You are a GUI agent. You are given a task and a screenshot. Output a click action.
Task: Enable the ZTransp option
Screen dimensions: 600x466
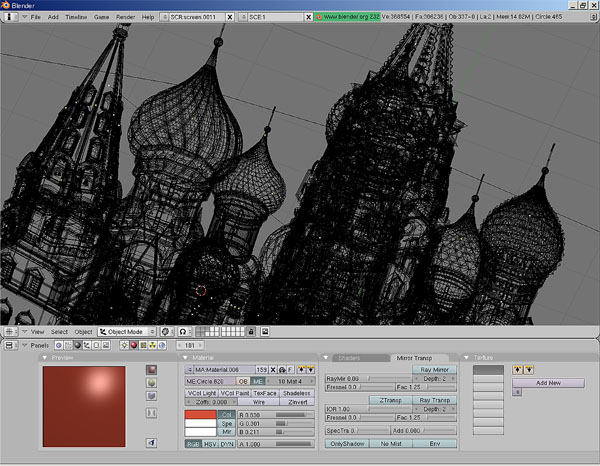coord(390,400)
